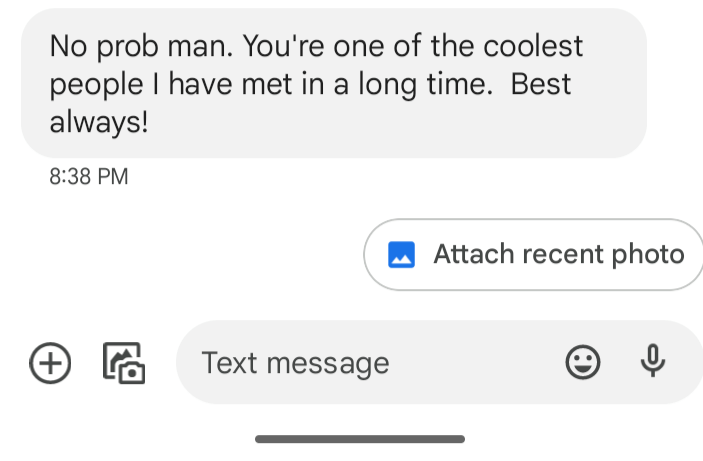The height and width of the screenshot is (461, 703).
Task: Open the emoji picker
Action: (583, 362)
